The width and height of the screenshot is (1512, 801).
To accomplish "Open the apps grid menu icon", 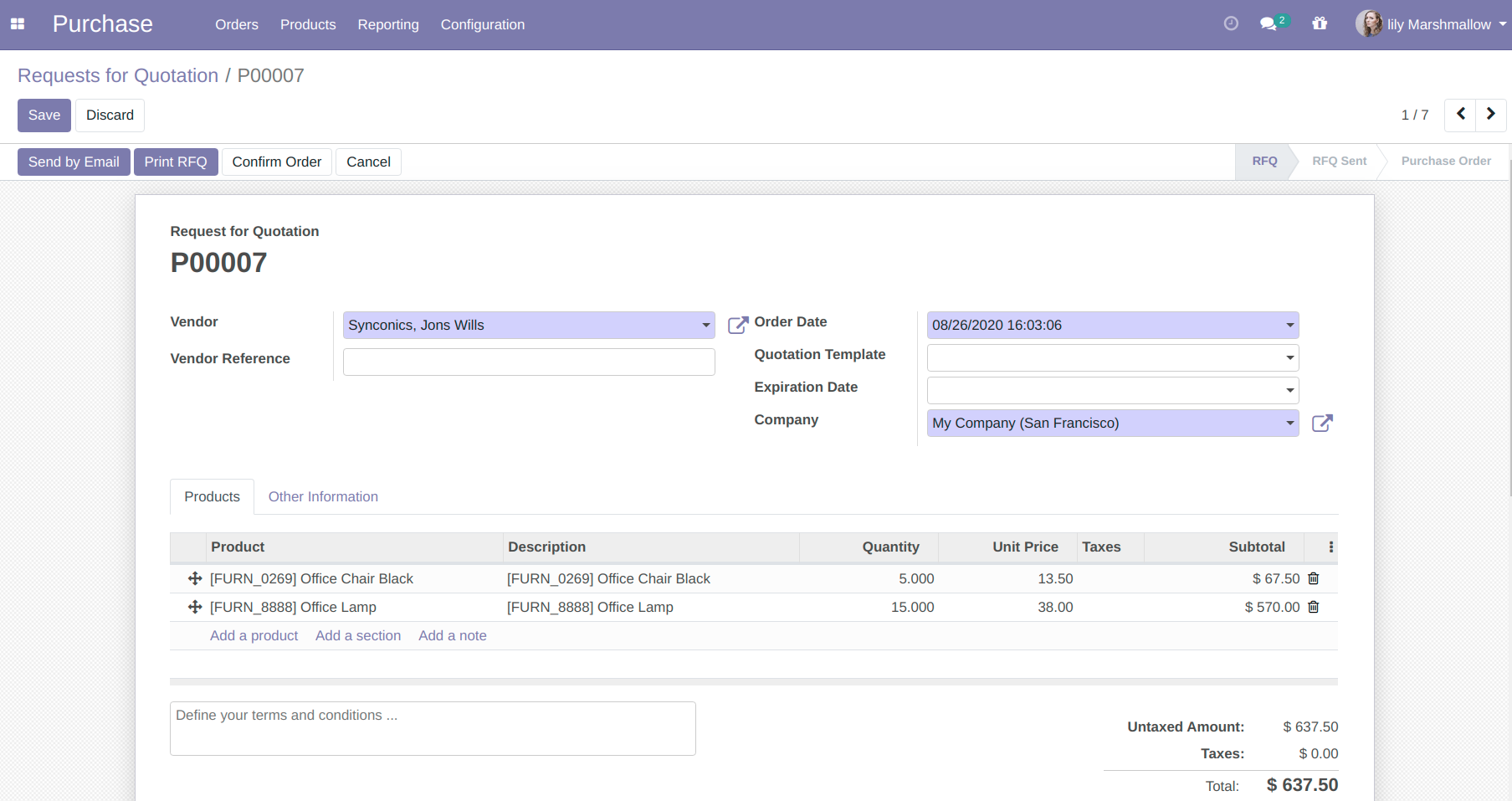I will pos(18,24).
